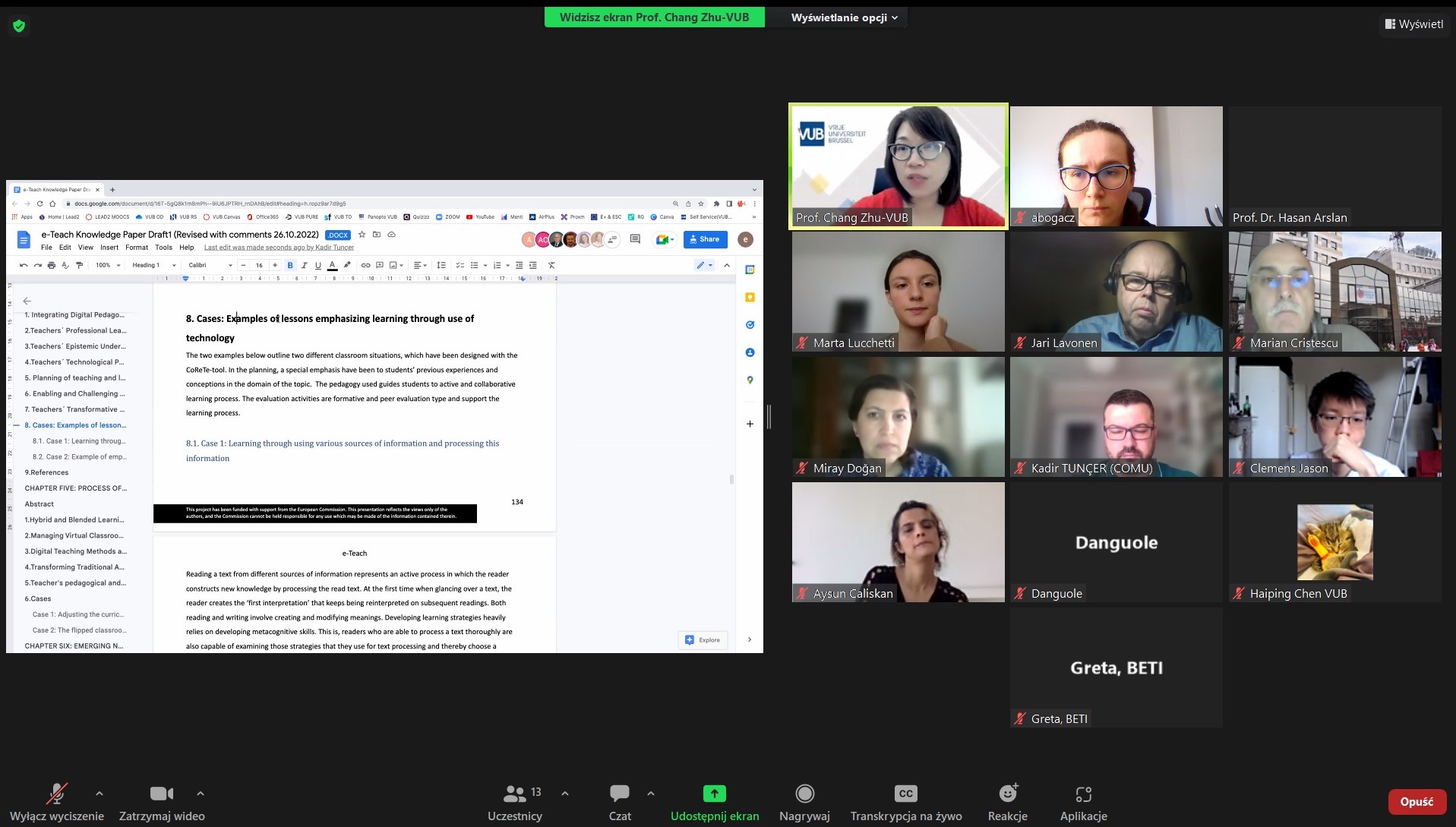Open Google Tasks side panel icon
This screenshot has width=1456, height=827.
pyautogui.click(x=750, y=325)
